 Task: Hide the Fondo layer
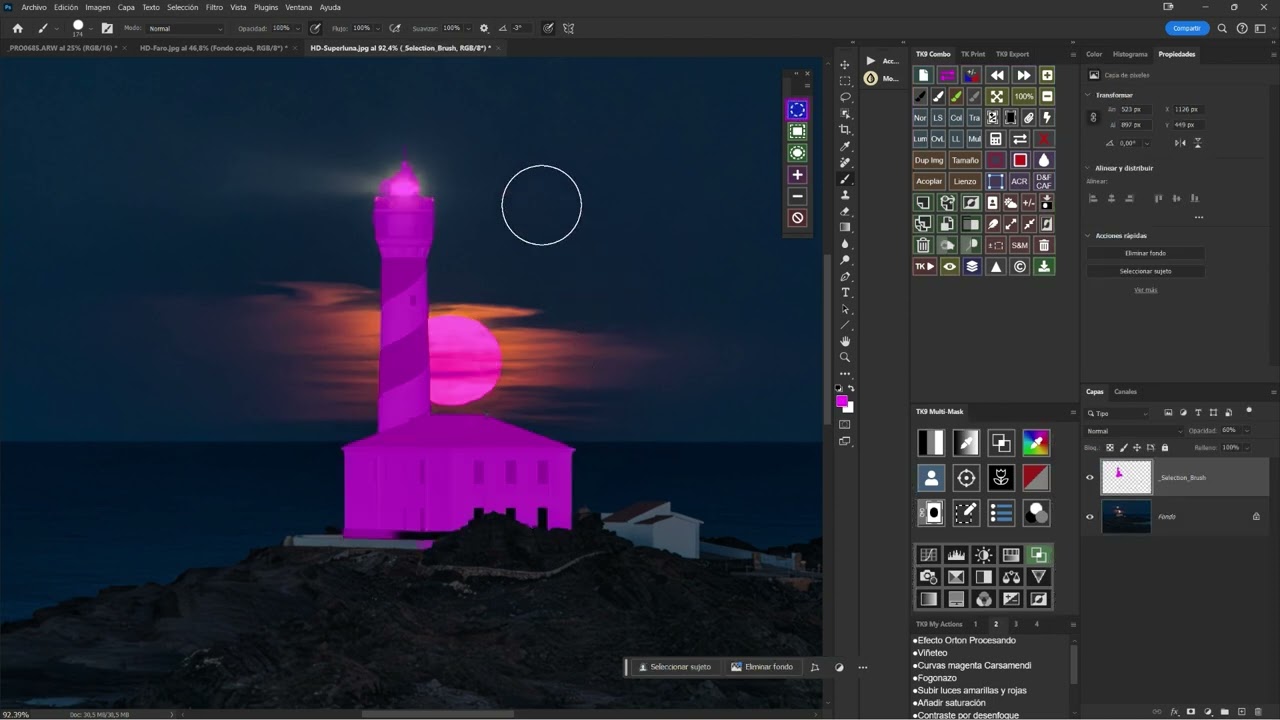pyautogui.click(x=1090, y=516)
